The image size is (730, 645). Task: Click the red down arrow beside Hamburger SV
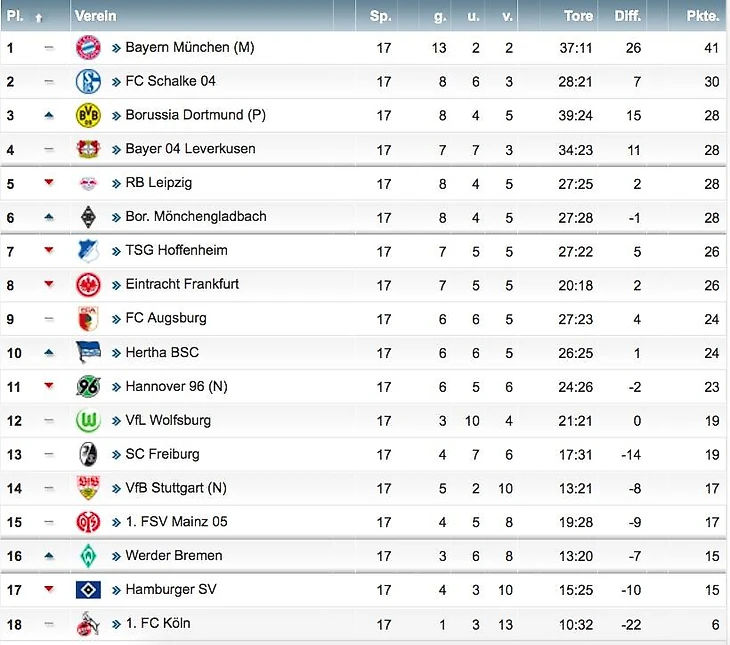pos(48,589)
